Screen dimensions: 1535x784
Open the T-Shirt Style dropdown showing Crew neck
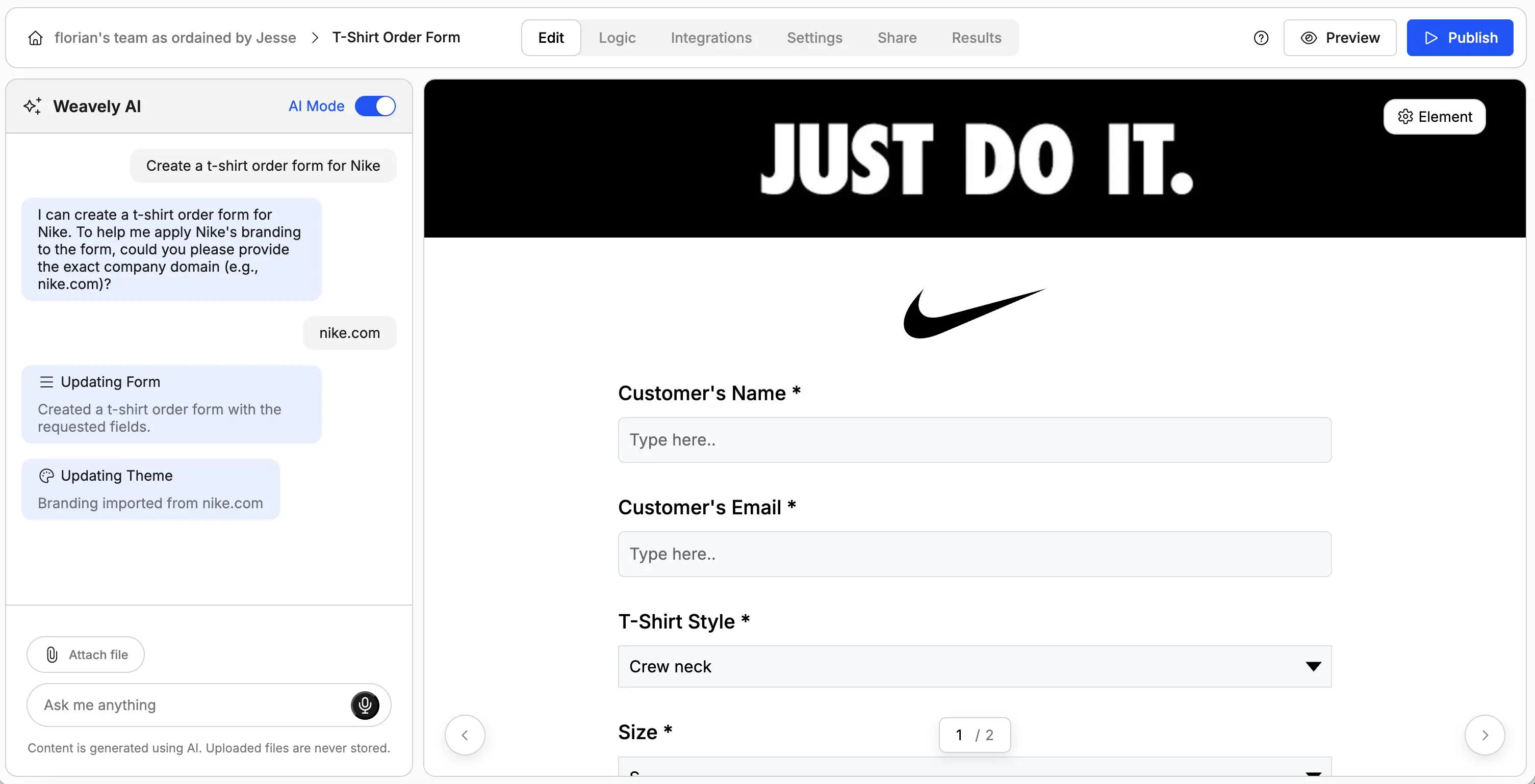click(x=974, y=666)
